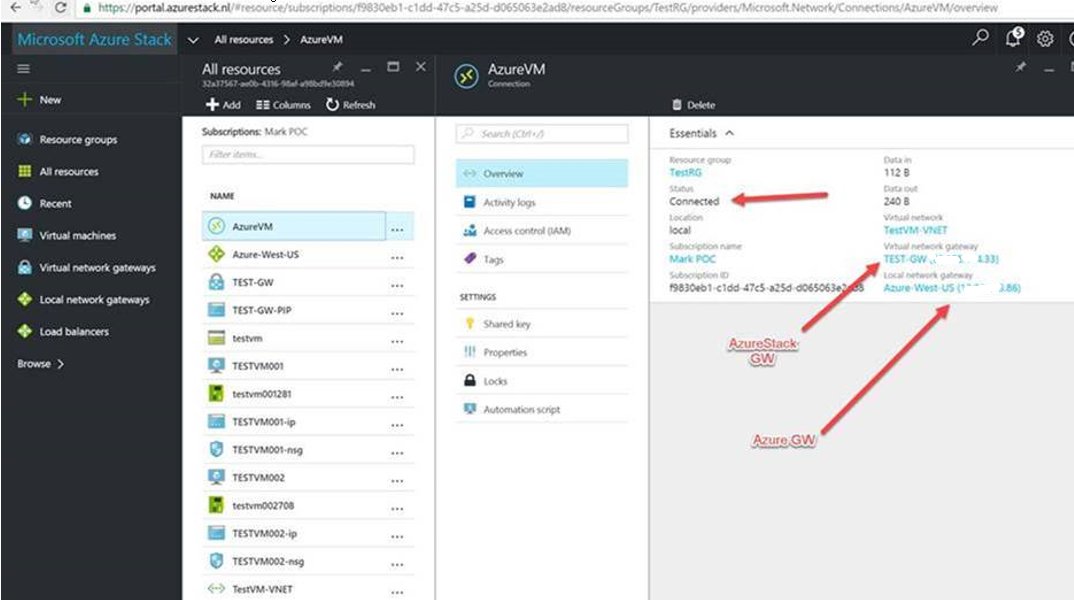Image resolution: width=1074 pixels, height=600 pixels.
Task: Open the TESTVM002-nsg resource
Action: (x=268, y=562)
